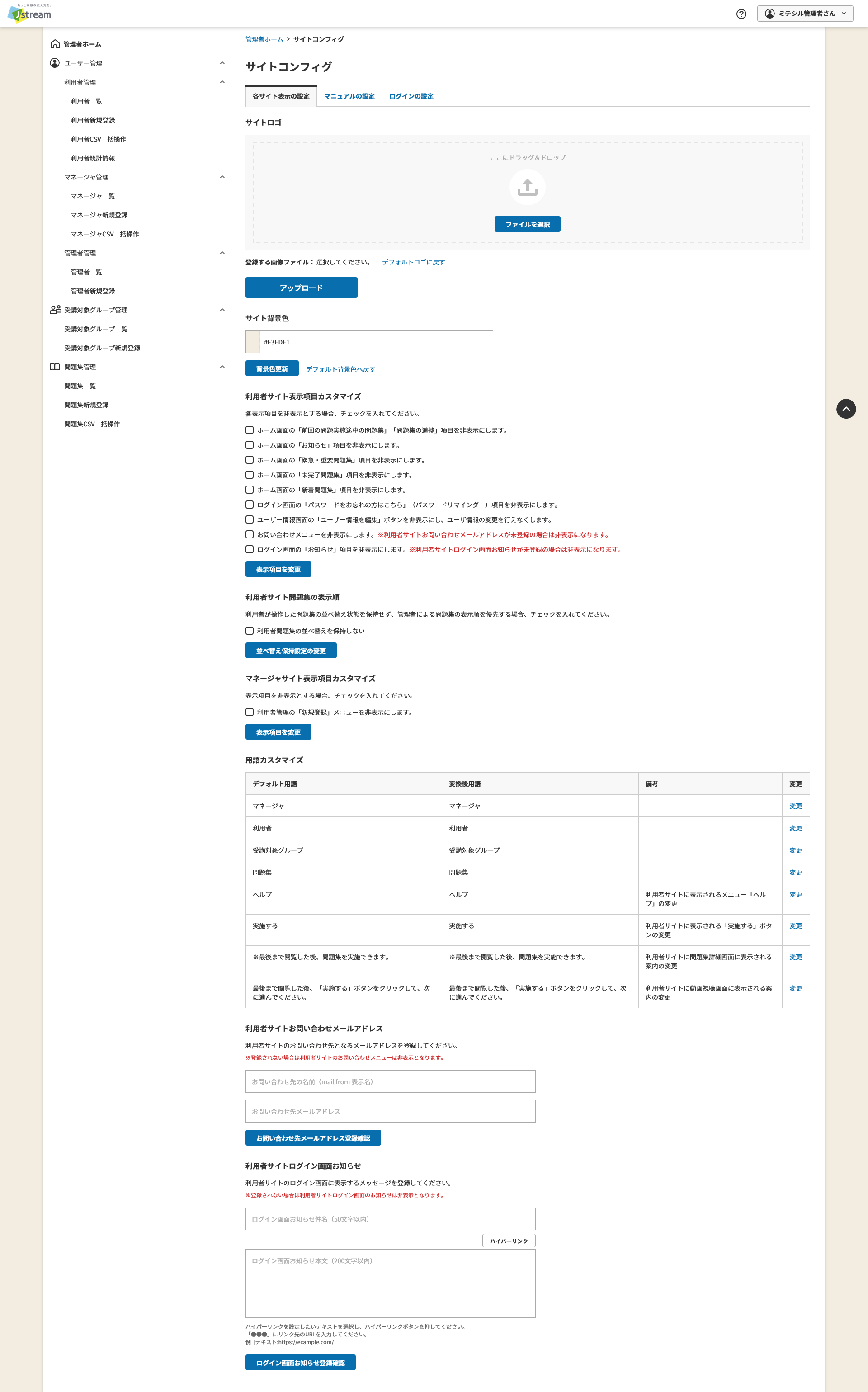Image resolution: width=868 pixels, height=1392 pixels.
Task: Open the help question mark icon
Action: (741, 14)
